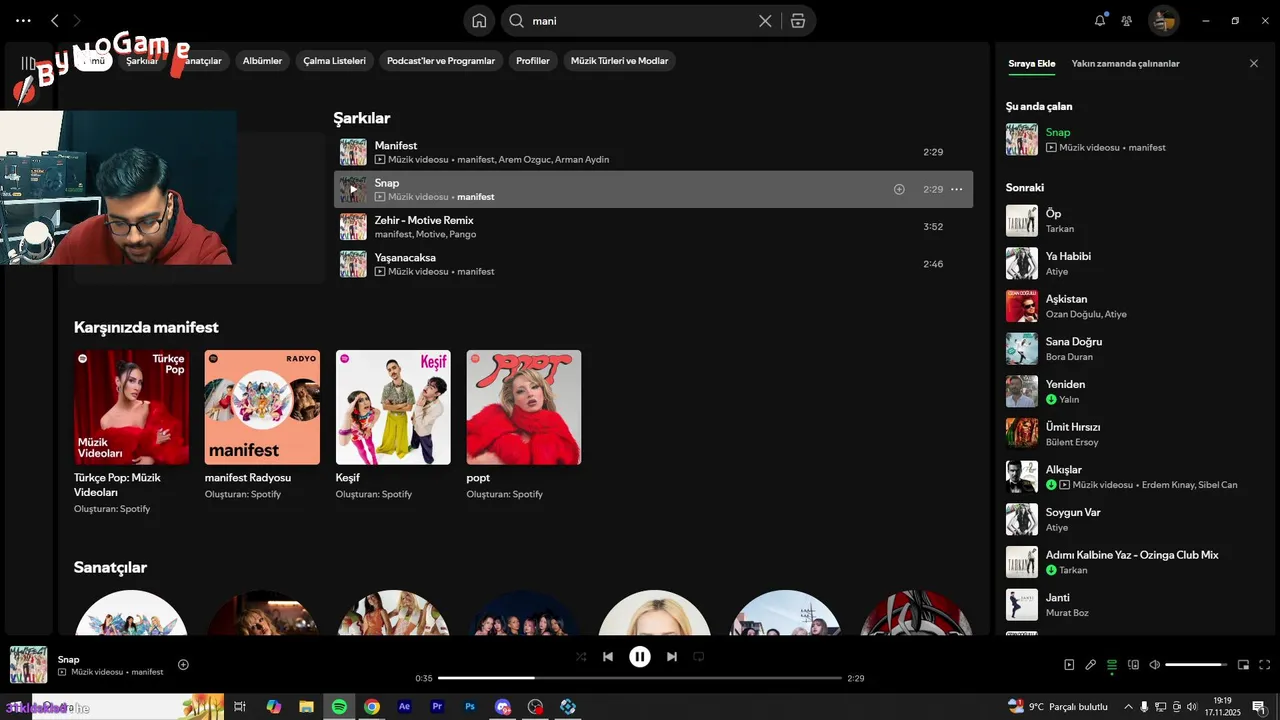Open the mini player
This screenshot has width=1280, height=720.
pyautogui.click(x=1244, y=665)
